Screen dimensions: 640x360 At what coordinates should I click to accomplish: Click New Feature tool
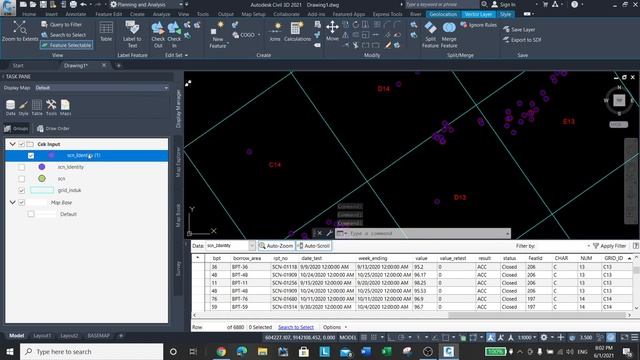tap(218, 35)
